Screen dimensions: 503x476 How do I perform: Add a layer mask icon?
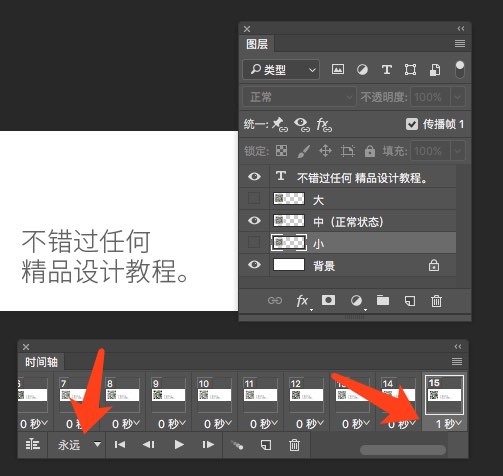pos(328,300)
